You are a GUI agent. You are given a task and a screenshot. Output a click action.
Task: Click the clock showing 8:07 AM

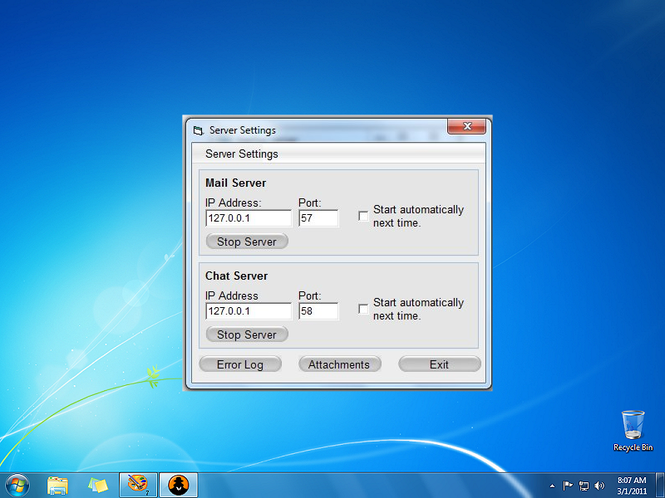[x=631, y=485]
